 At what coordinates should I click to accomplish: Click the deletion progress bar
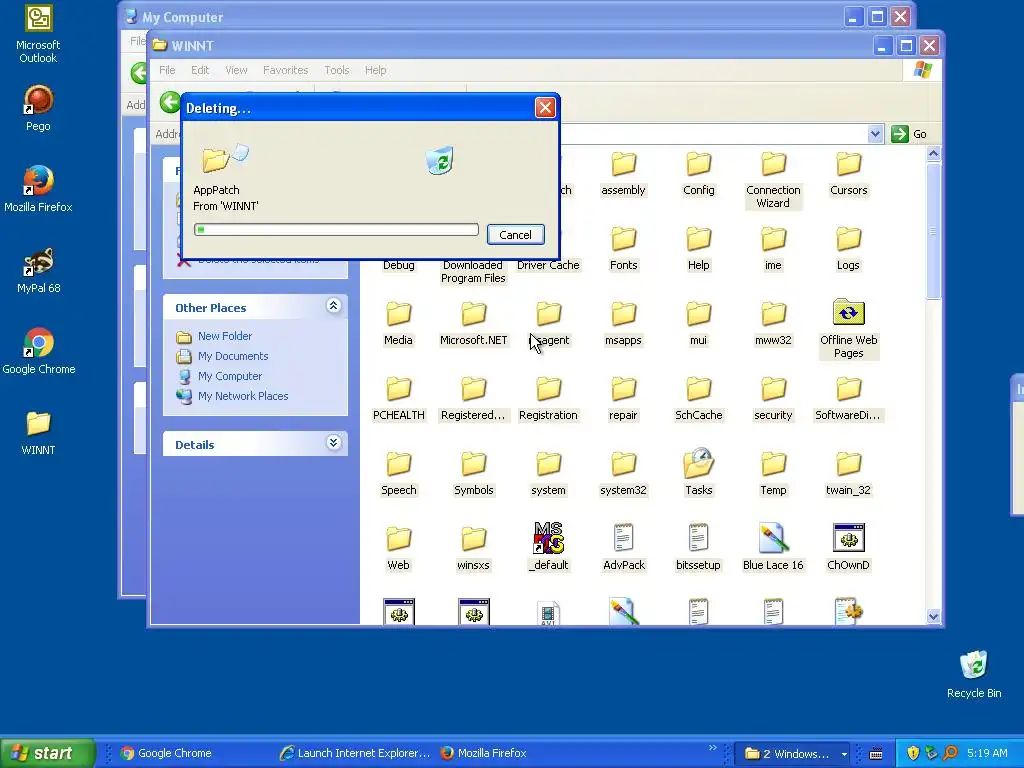[336, 229]
